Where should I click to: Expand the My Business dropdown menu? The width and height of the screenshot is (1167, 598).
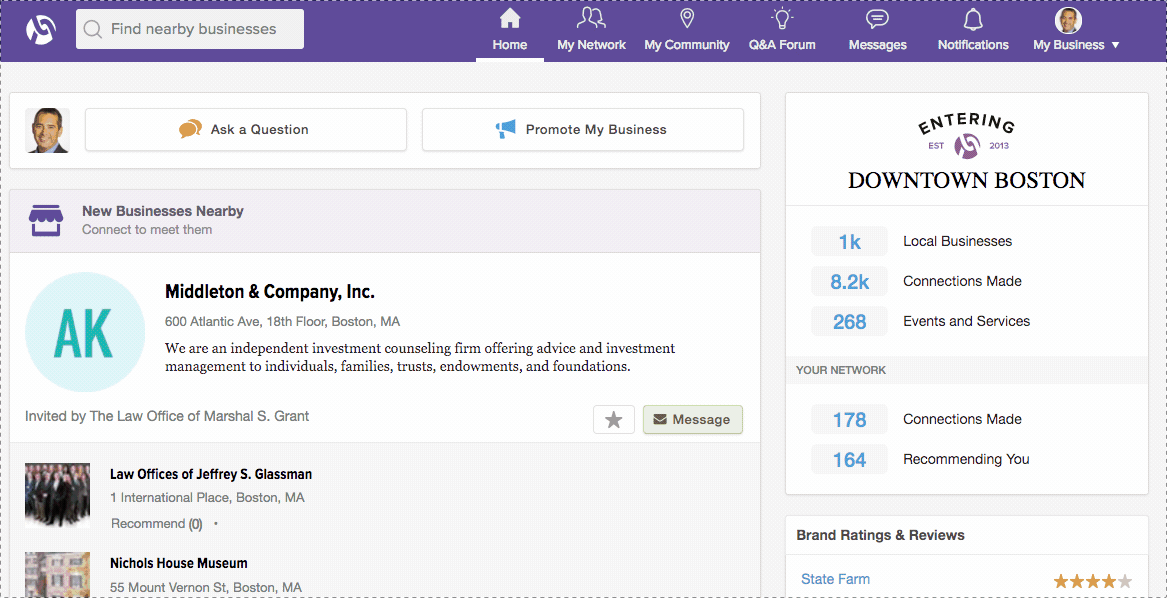1076,45
